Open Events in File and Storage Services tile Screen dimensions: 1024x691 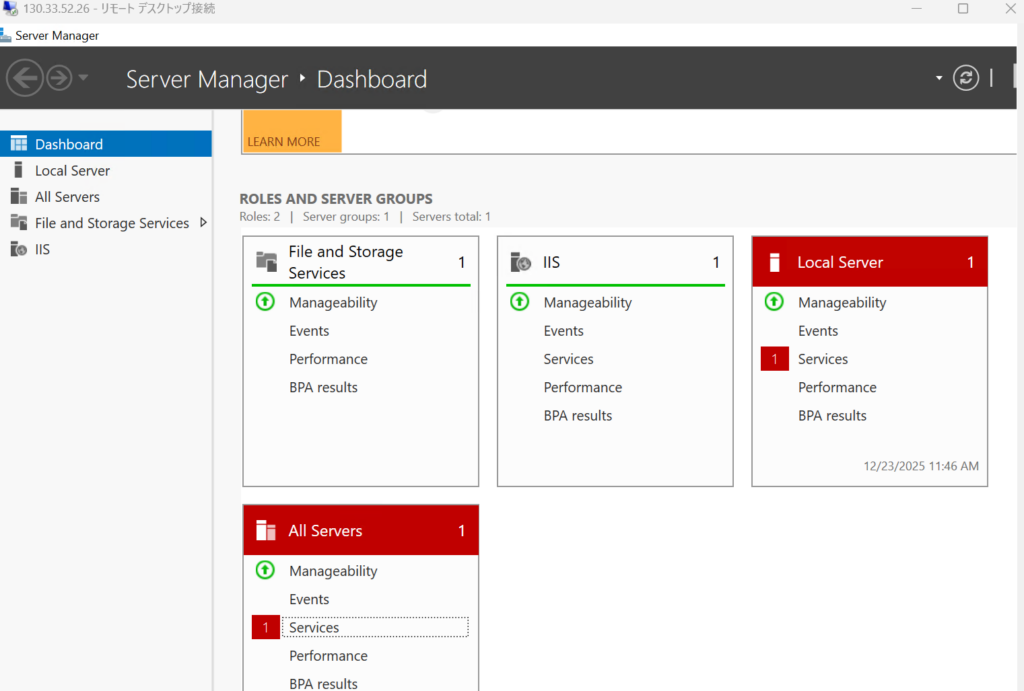[309, 331]
